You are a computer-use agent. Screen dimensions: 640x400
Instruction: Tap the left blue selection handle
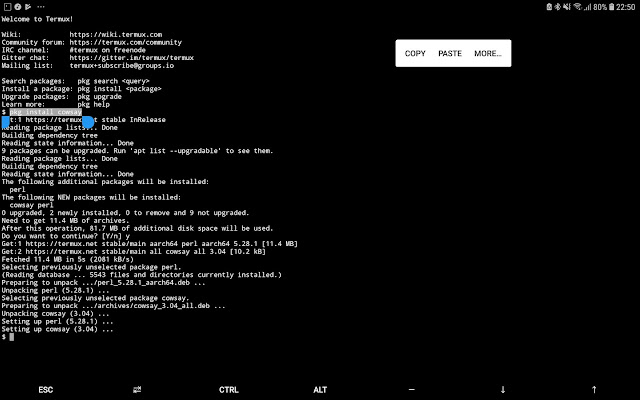(6, 122)
